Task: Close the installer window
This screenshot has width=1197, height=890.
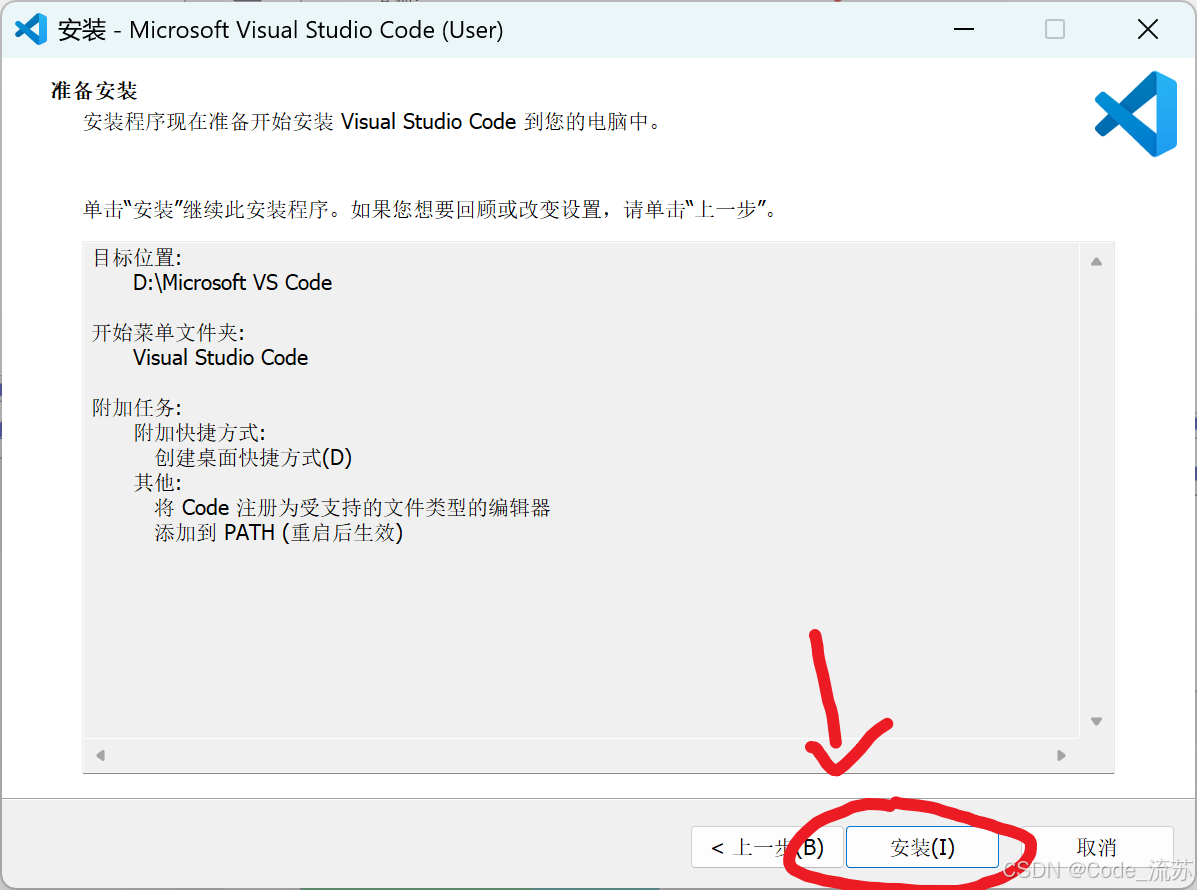Action: (x=1147, y=30)
